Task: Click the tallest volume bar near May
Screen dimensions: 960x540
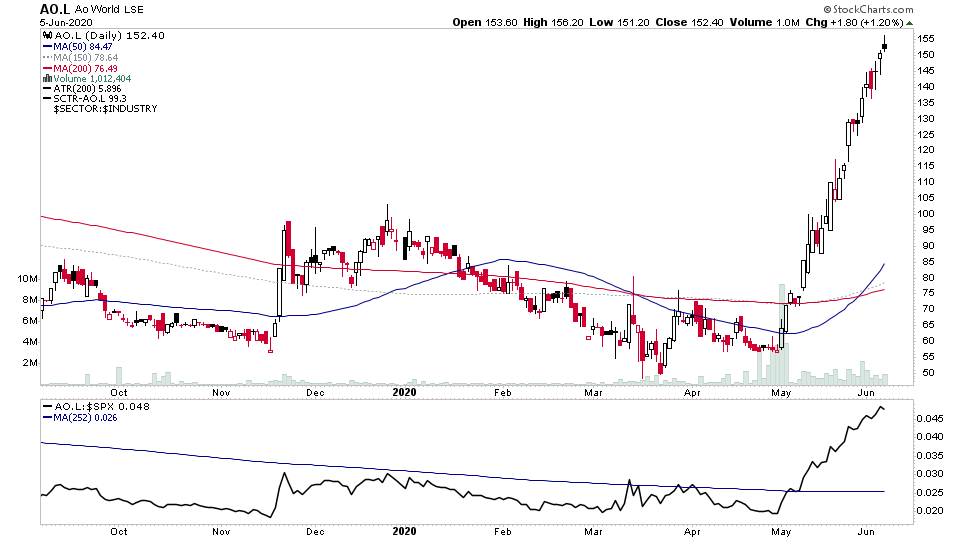Action: click(x=781, y=335)
